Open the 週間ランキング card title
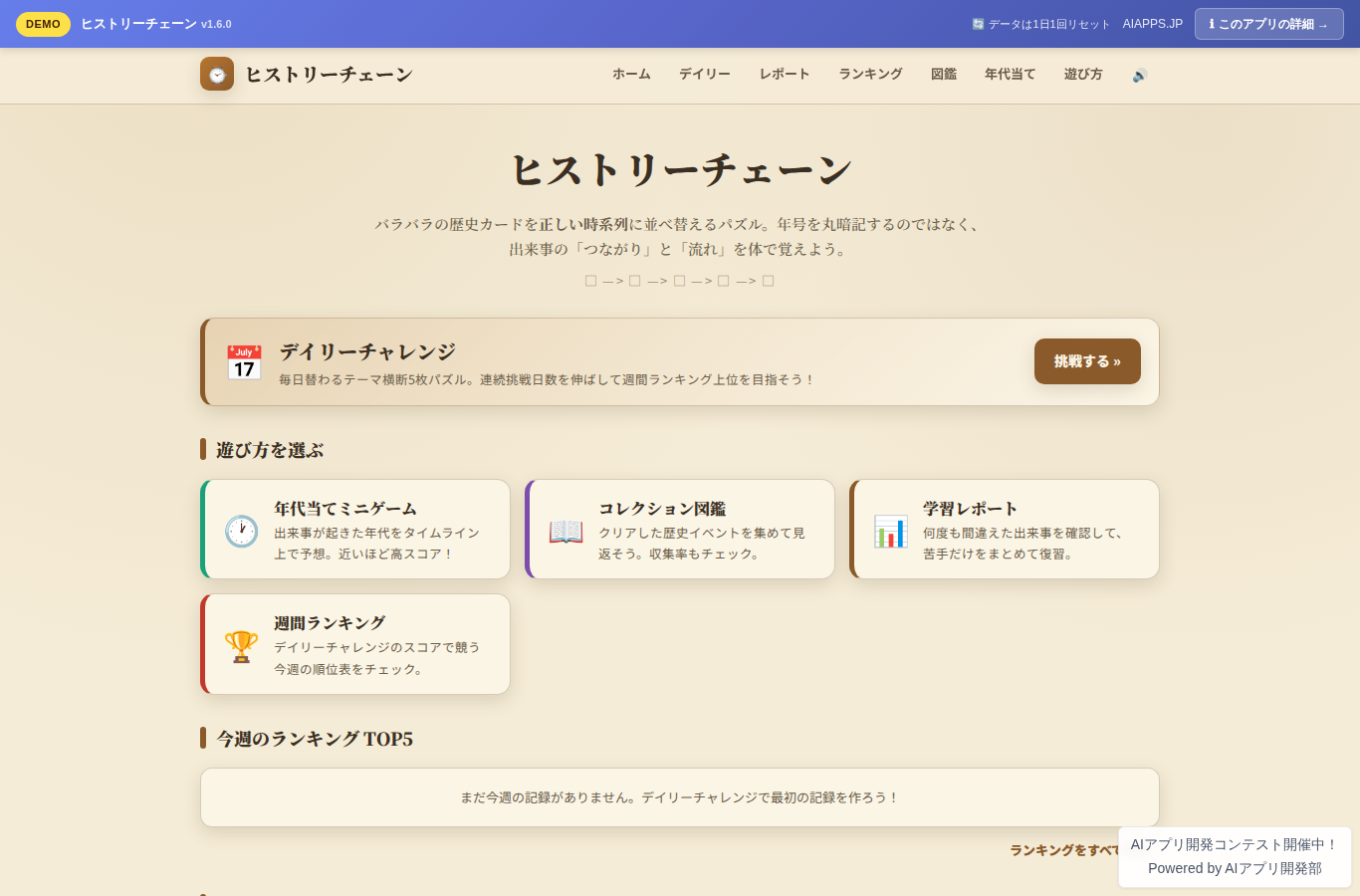 pos(330,623)
